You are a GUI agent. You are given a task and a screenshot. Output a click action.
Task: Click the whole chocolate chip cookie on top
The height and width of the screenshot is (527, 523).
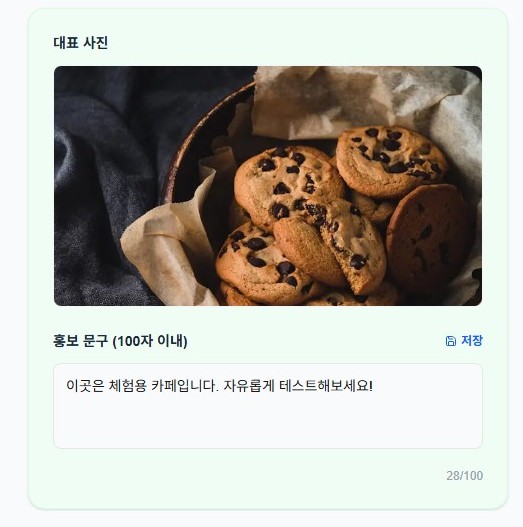tap(392, 161)
